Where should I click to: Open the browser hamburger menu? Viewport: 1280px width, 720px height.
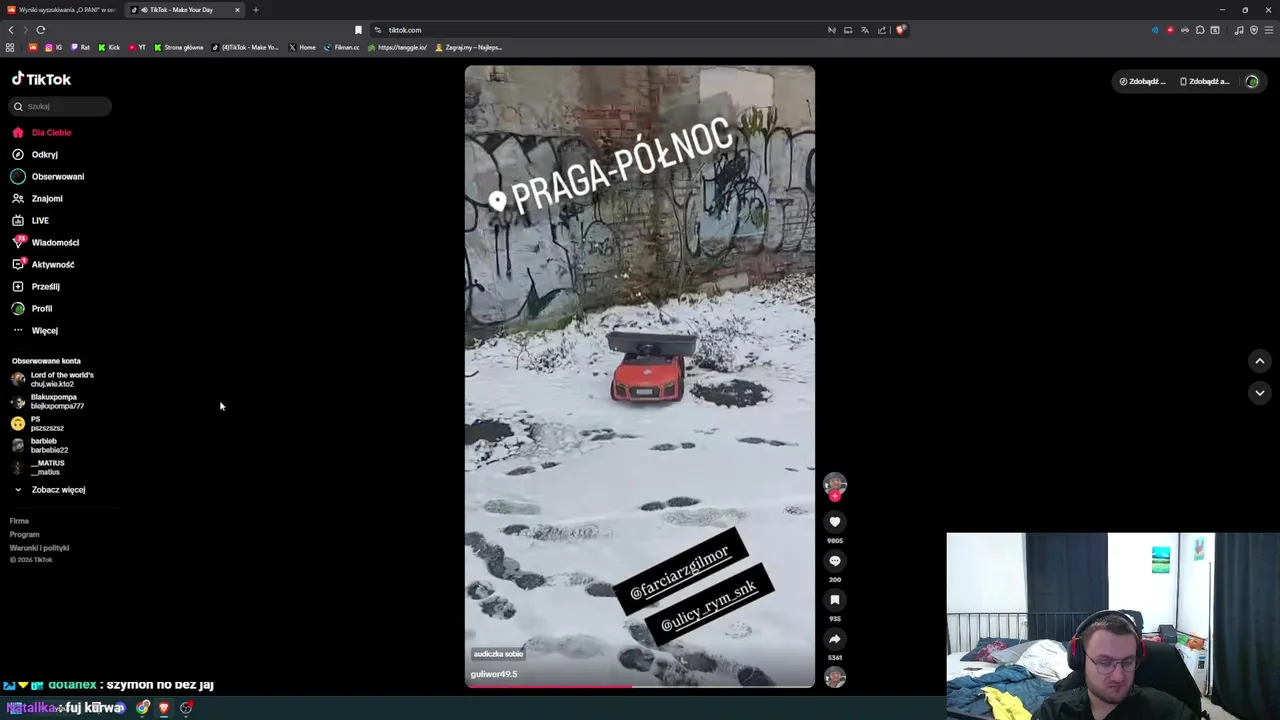(x=1269, y=30)
